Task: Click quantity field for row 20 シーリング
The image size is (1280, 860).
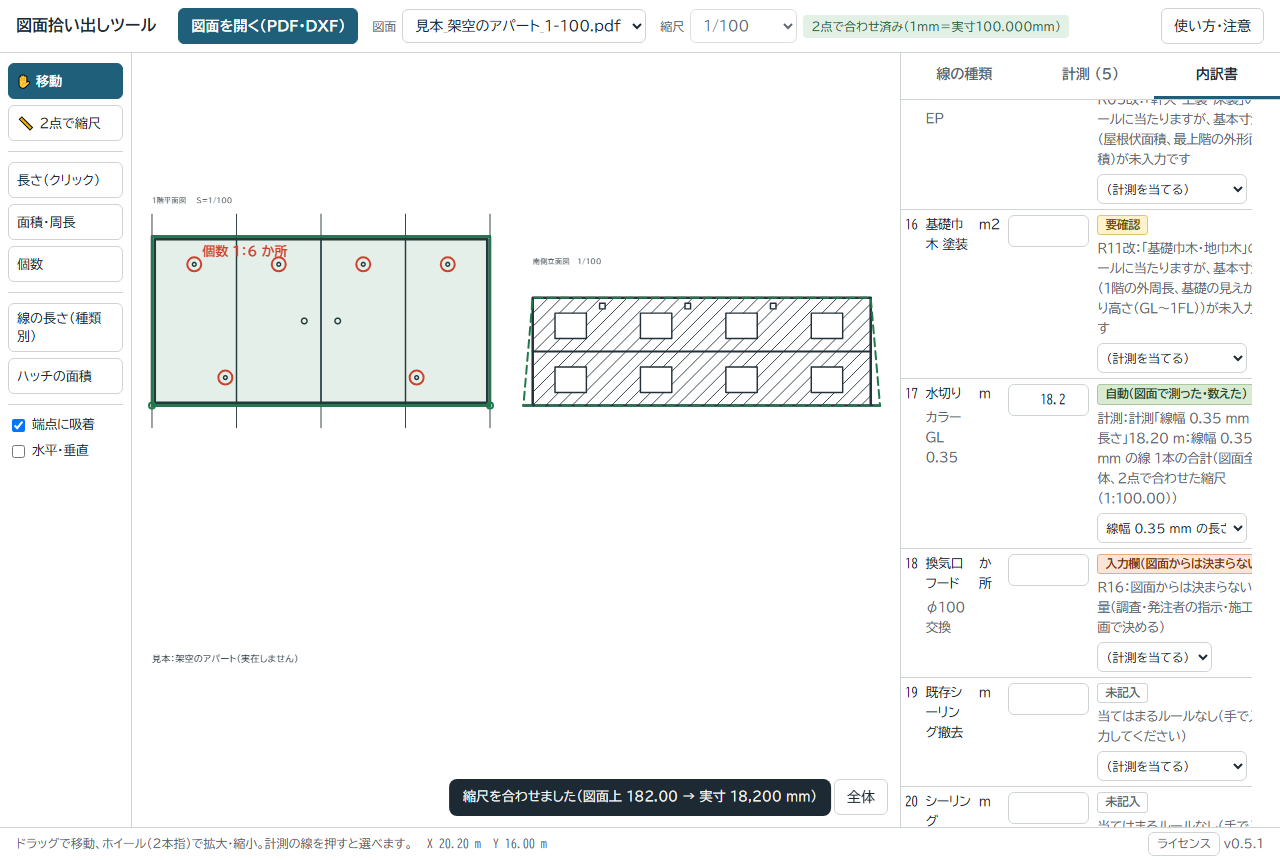Action: click(1048, 808)
